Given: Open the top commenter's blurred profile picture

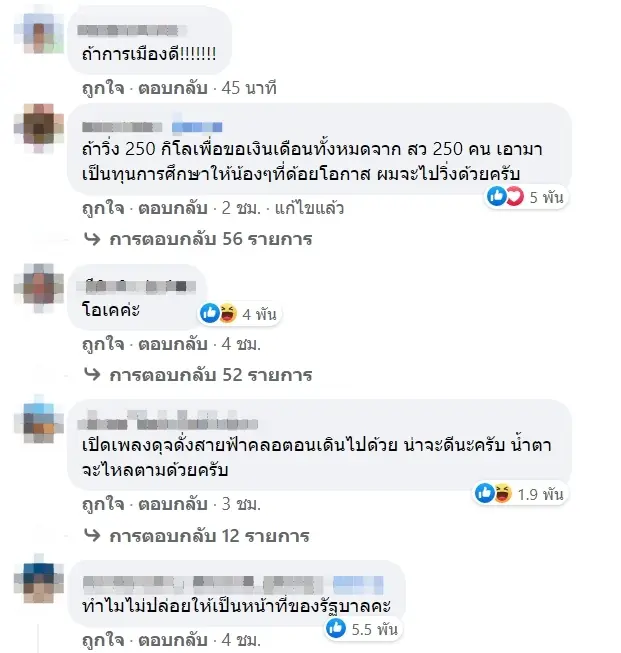Looking at the screenshot, I should coord(39,33).
